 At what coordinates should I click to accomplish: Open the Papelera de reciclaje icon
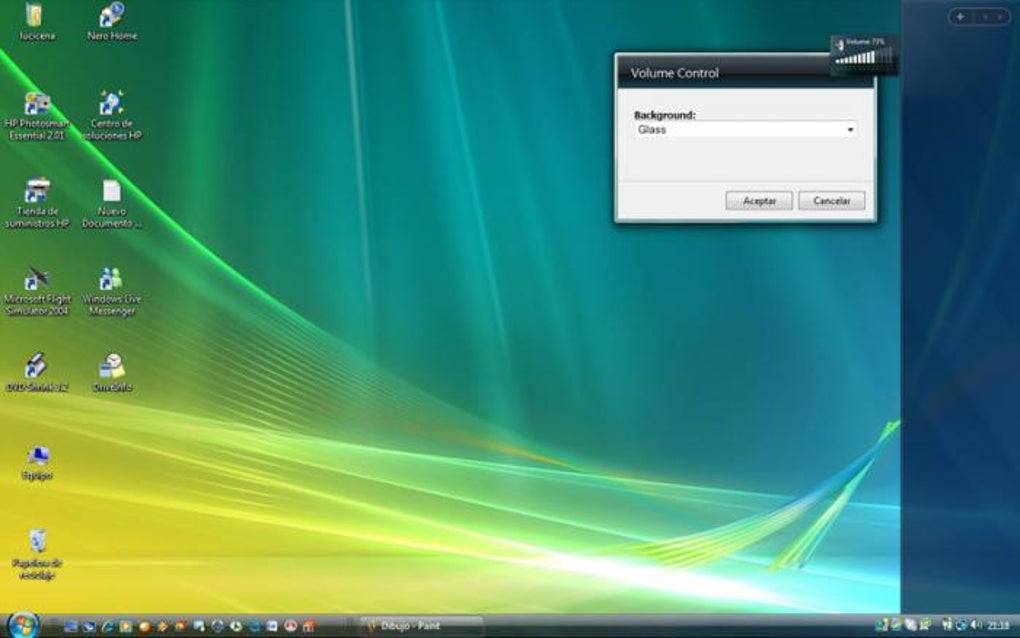[x=37, y=555]
